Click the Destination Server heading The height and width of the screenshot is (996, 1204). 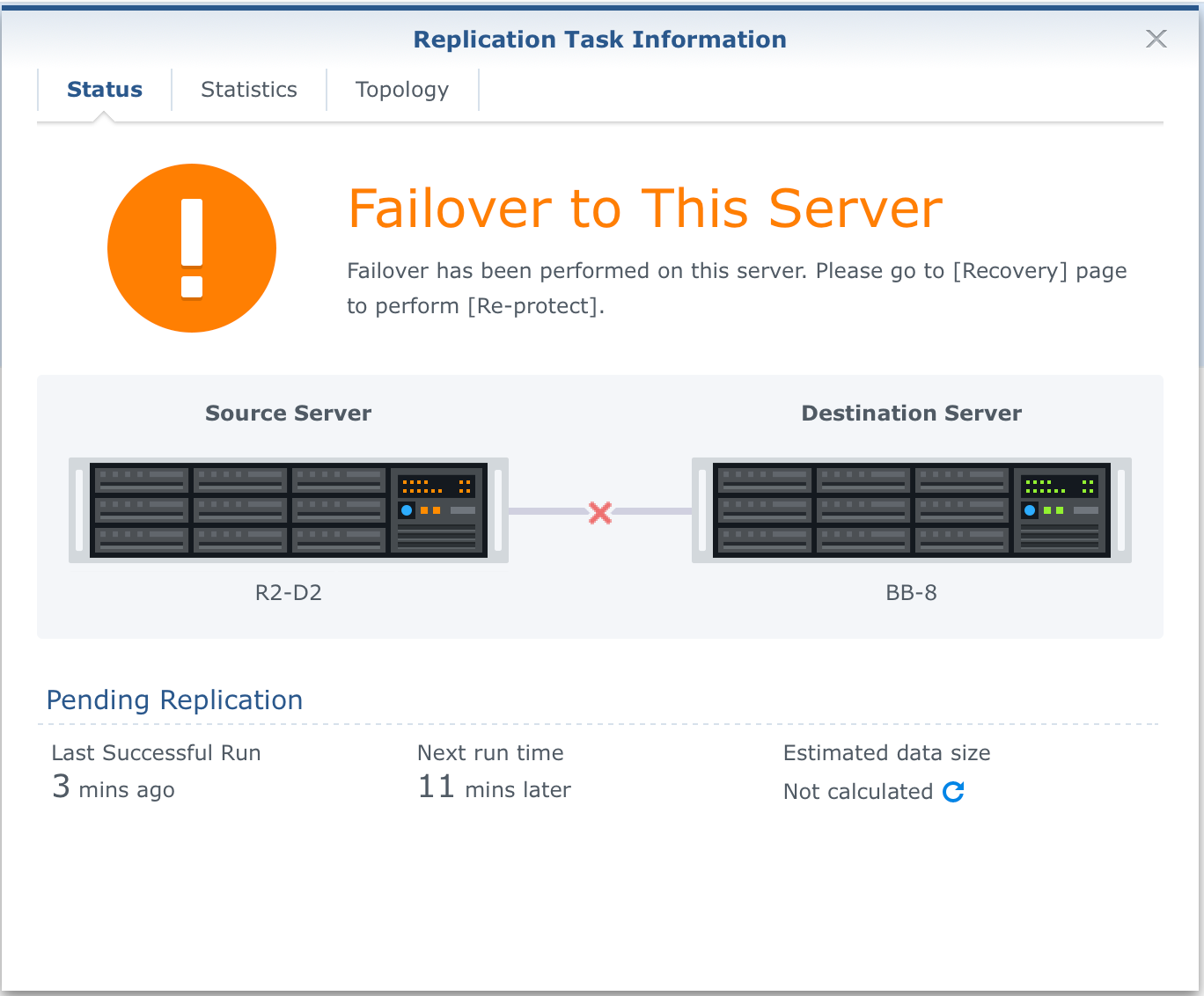point(911,414)
